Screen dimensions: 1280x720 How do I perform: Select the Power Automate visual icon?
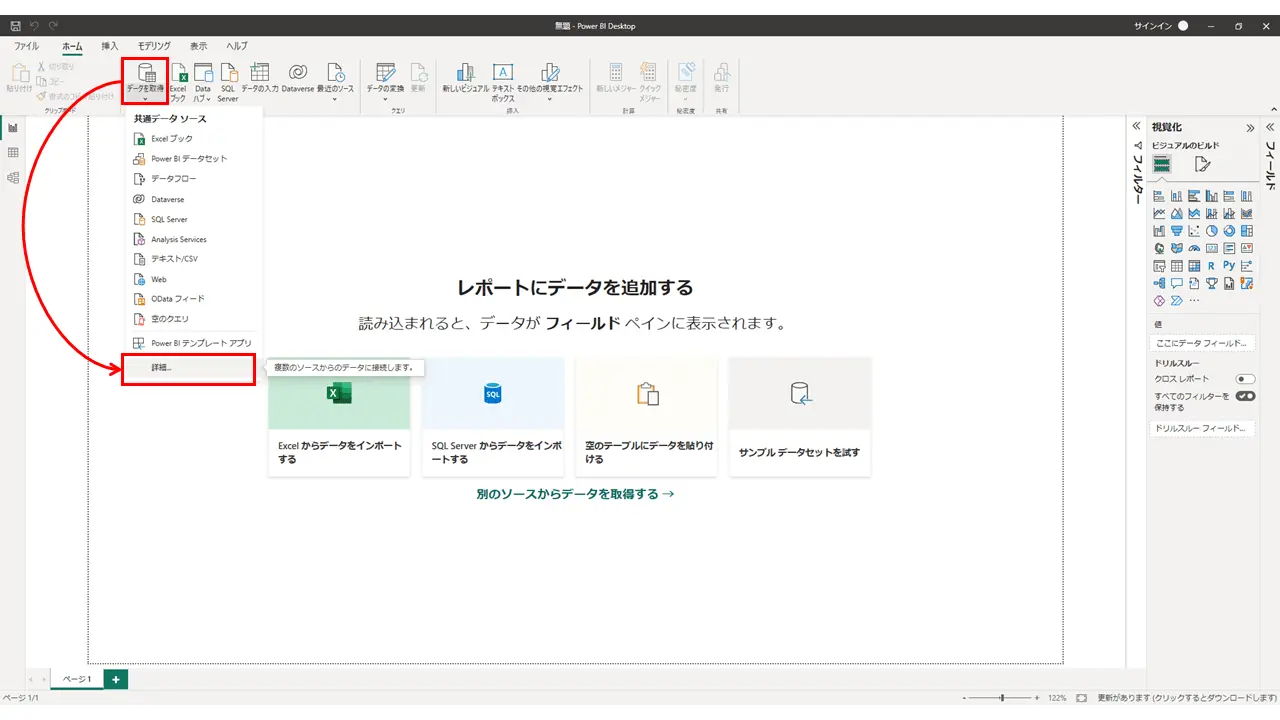click(x=1177, y=300)
